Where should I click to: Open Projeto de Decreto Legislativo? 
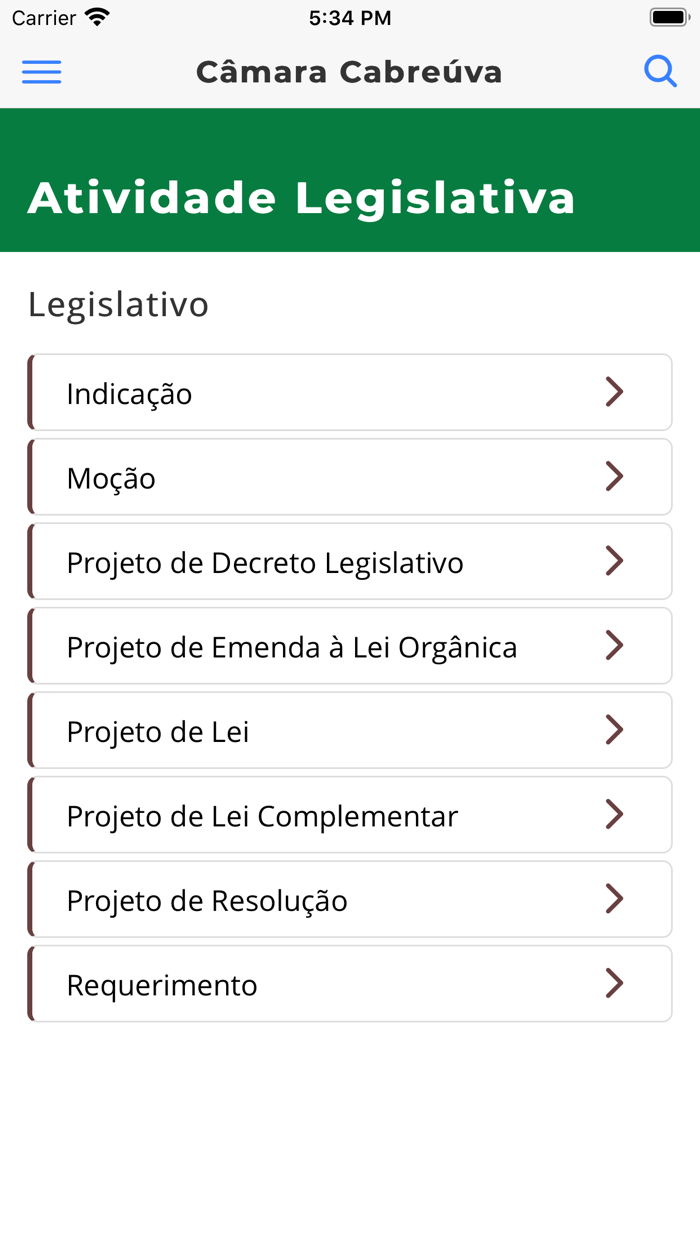pos(350,561)
